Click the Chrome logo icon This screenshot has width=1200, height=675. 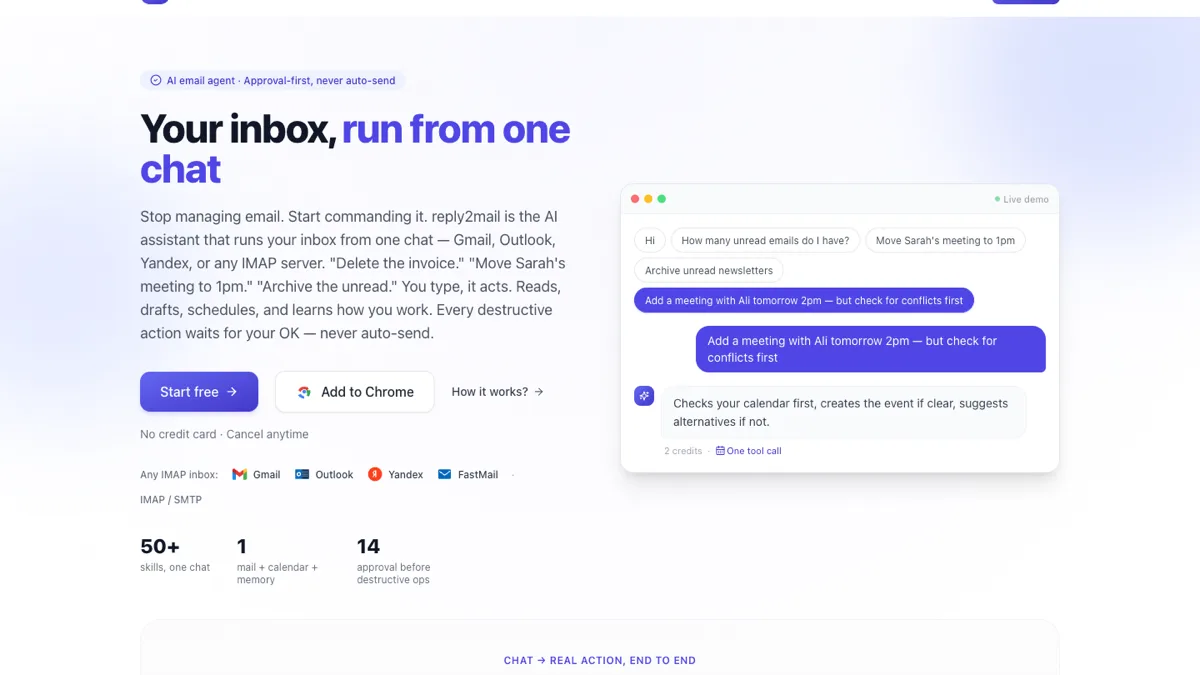305,392
